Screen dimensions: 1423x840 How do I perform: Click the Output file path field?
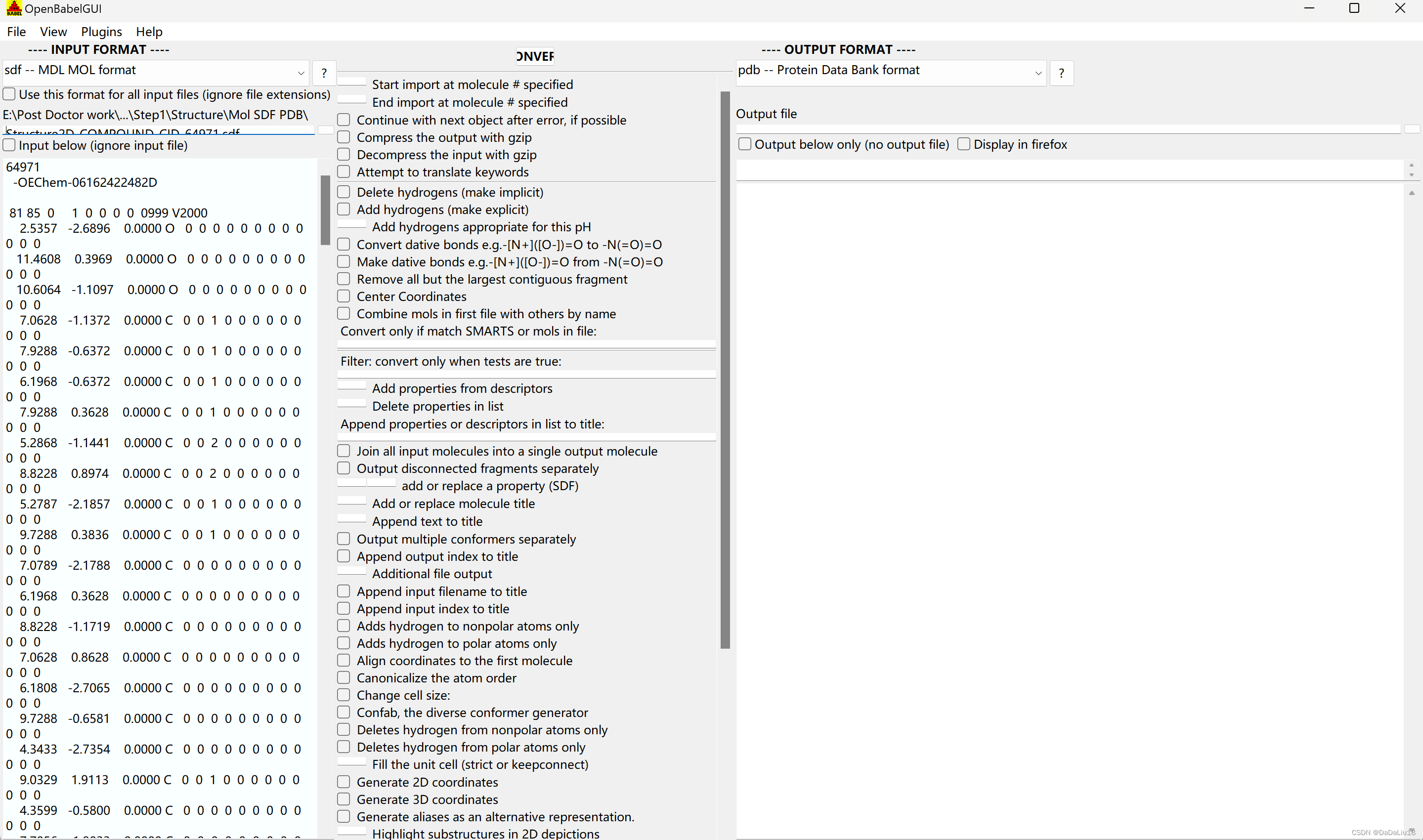tap(1069, 129)
